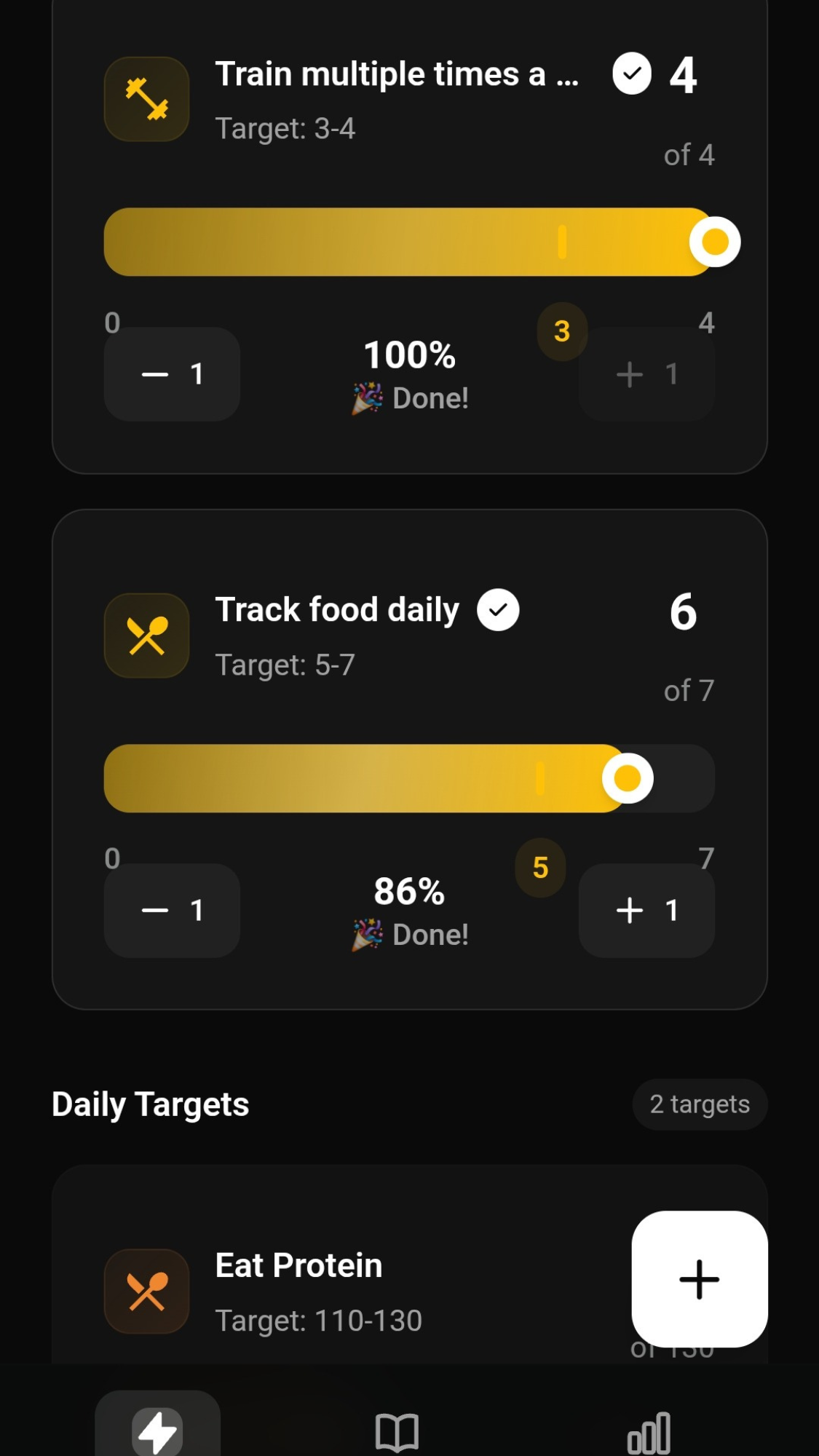819x1456 pixels.
Task: Toggle the Track food daily completion checkmark
Action: (x=498, y=610)
